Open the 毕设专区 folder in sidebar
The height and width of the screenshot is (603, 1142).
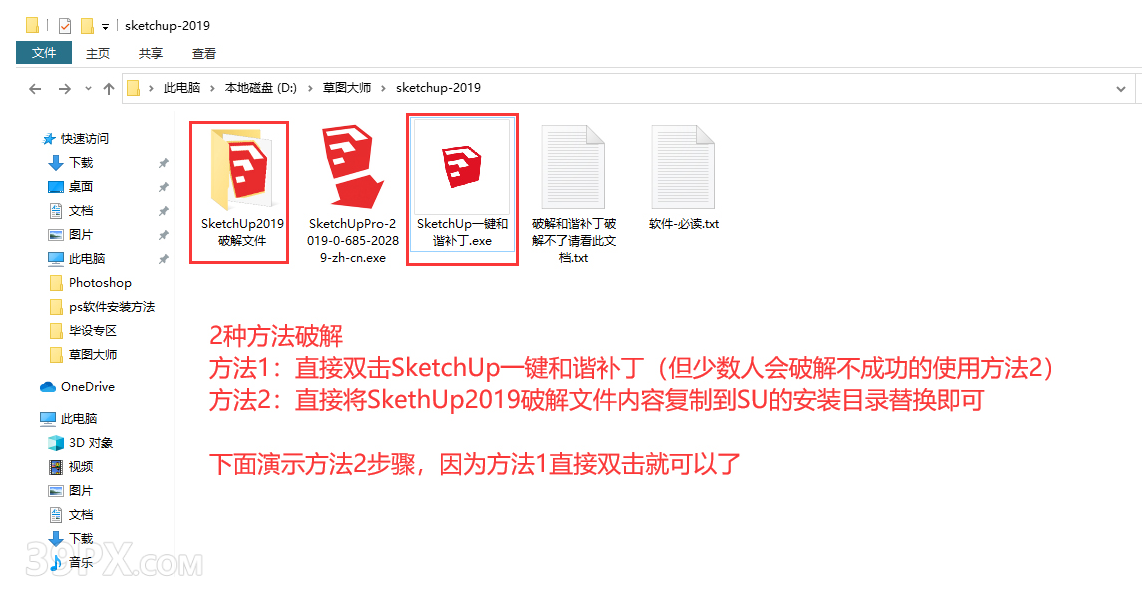[x=83, y=331]
